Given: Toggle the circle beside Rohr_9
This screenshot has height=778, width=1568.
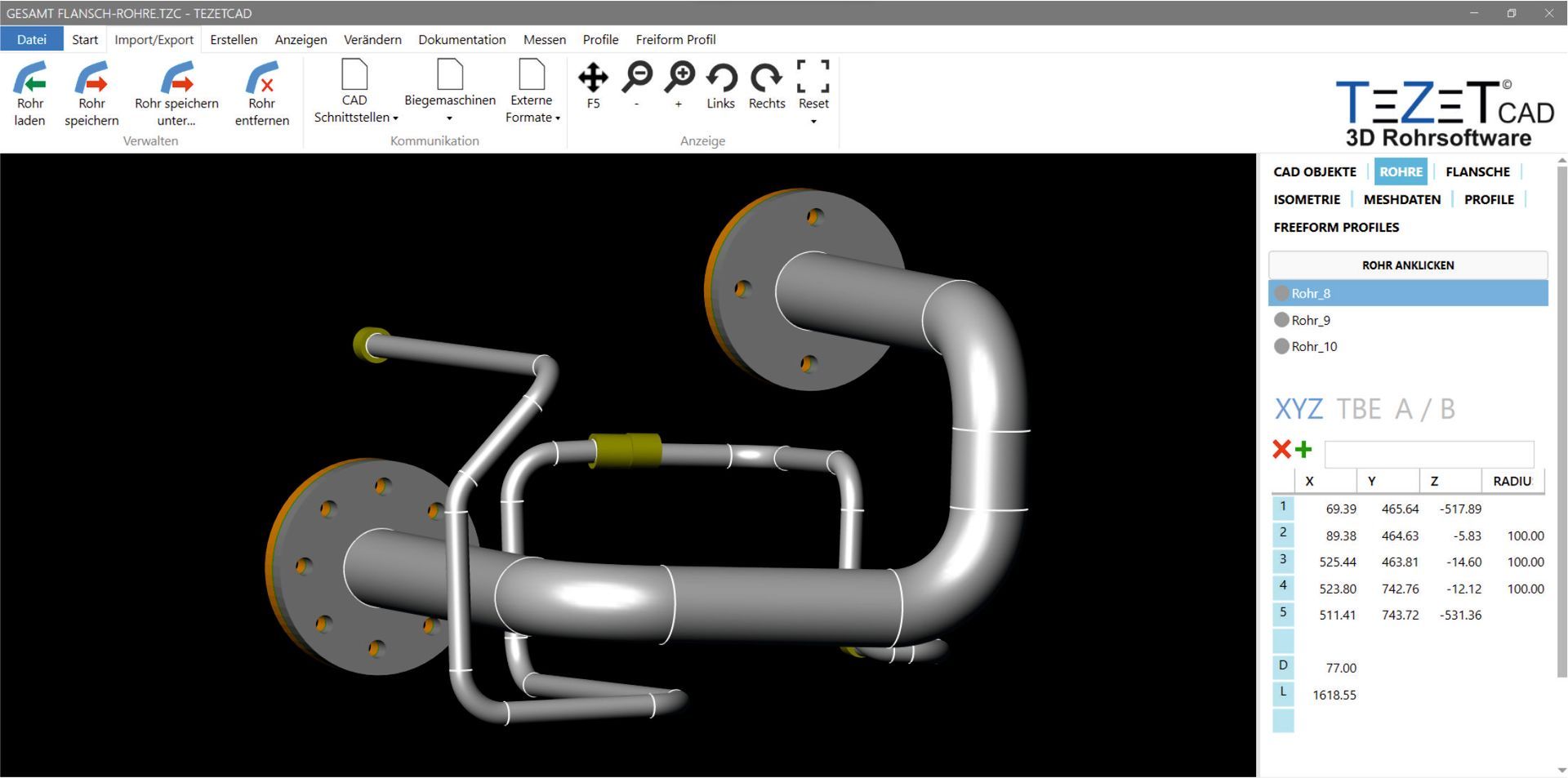Looking at the screenshot, I should coord(1282,320).
